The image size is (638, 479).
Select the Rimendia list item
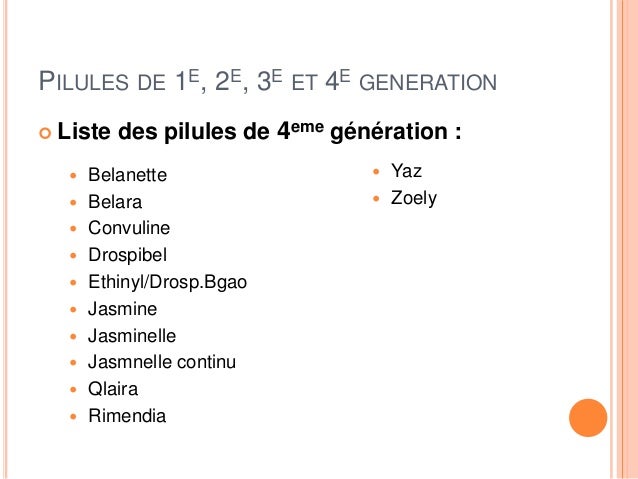[127, 416]
